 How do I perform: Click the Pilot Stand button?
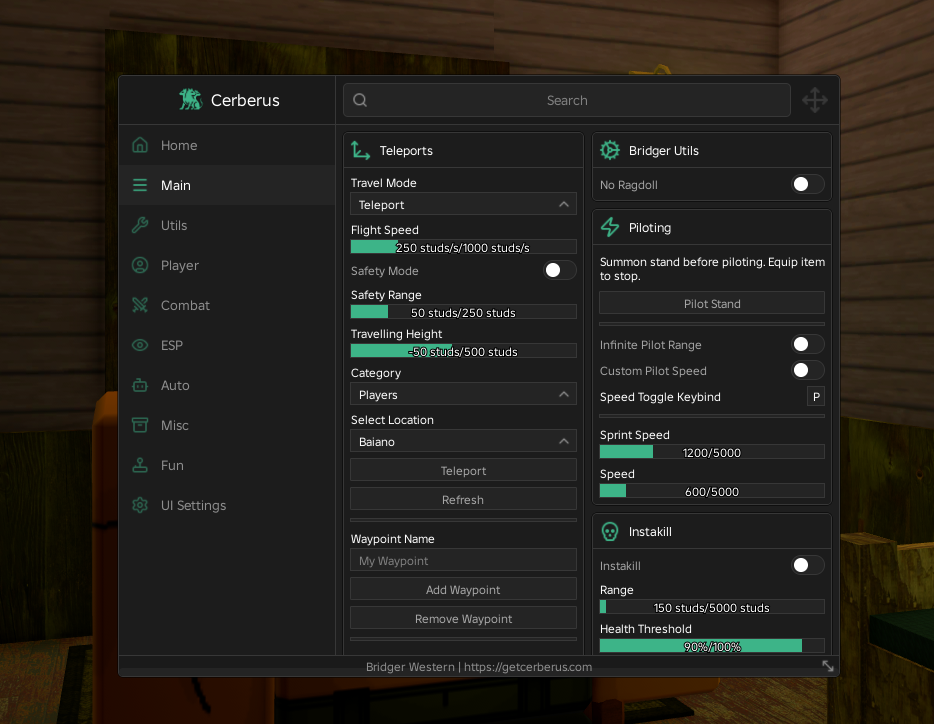pos(712,303)
